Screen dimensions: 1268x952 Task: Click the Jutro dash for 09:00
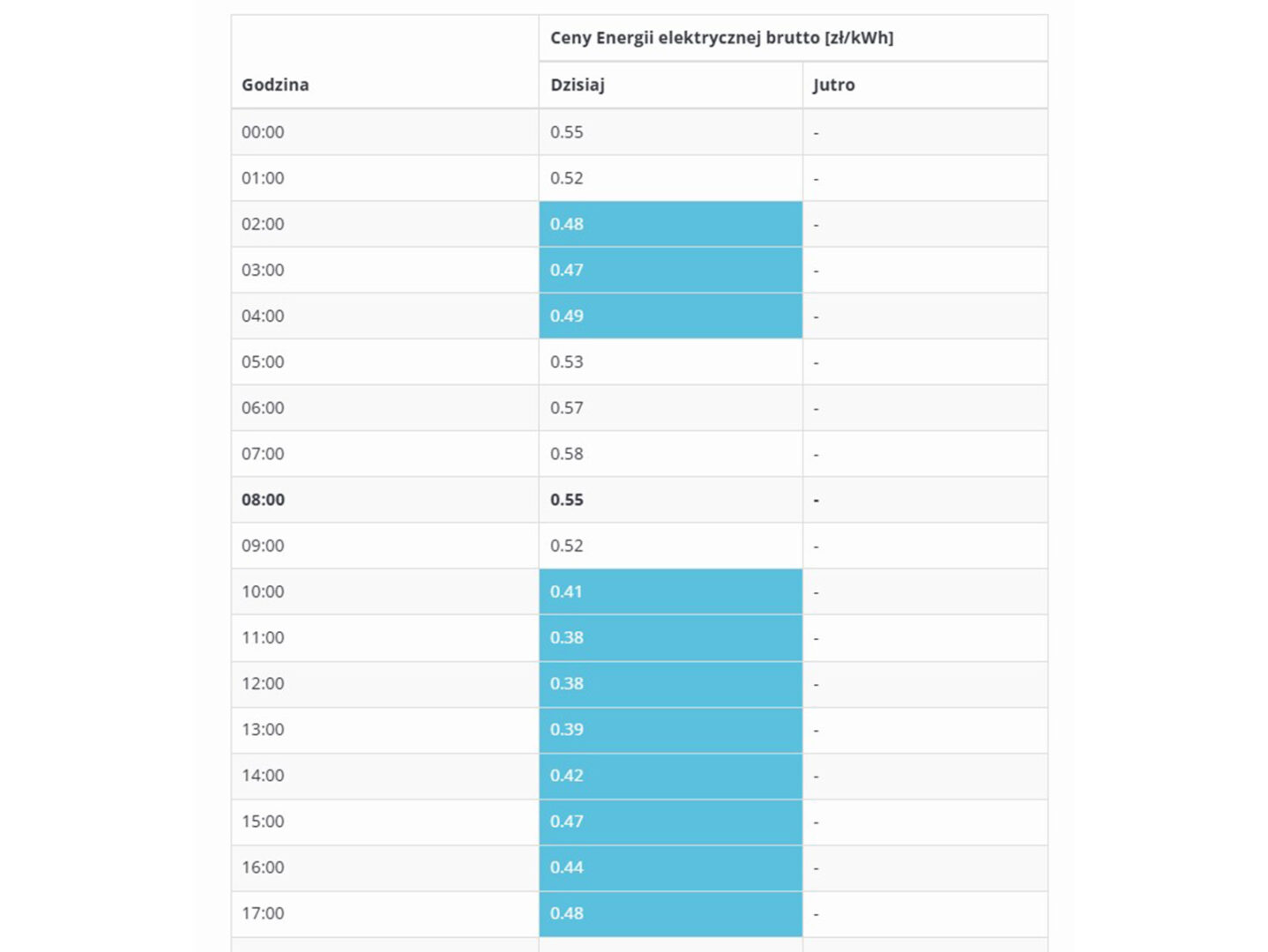point(817,547)
